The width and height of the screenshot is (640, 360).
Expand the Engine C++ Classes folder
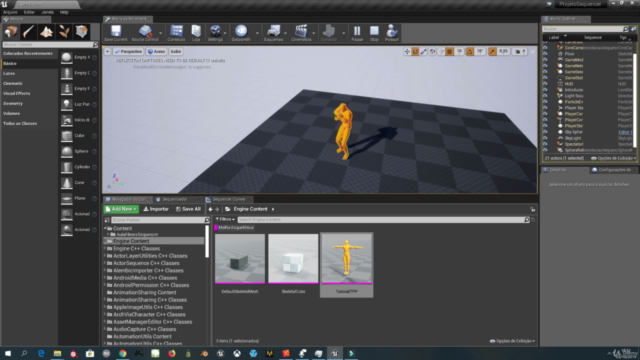105,248
